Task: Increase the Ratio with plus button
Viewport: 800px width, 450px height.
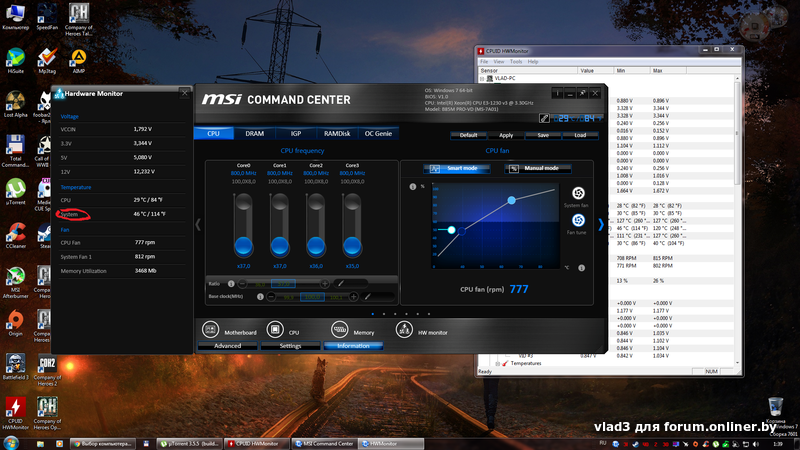Action: pyautogui.click(x=324, y=283)
